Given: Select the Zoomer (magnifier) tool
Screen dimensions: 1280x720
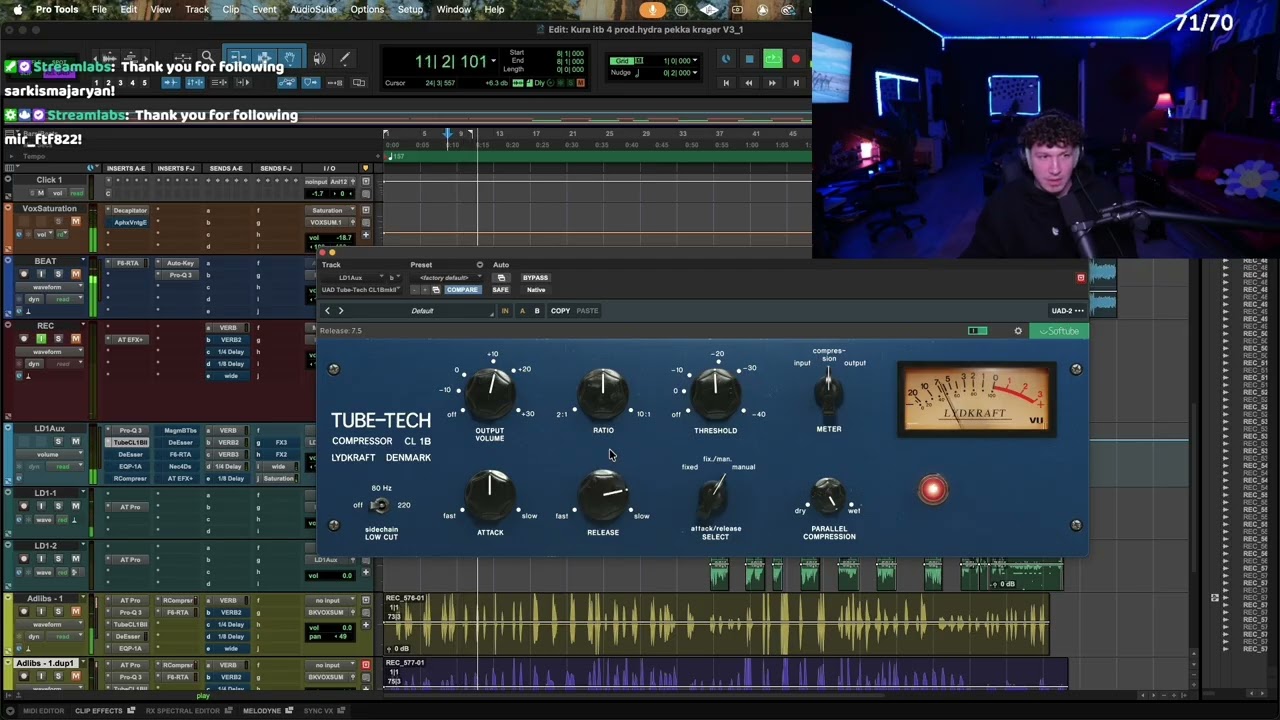Looking at the screenshot, I should coord(207,58).
